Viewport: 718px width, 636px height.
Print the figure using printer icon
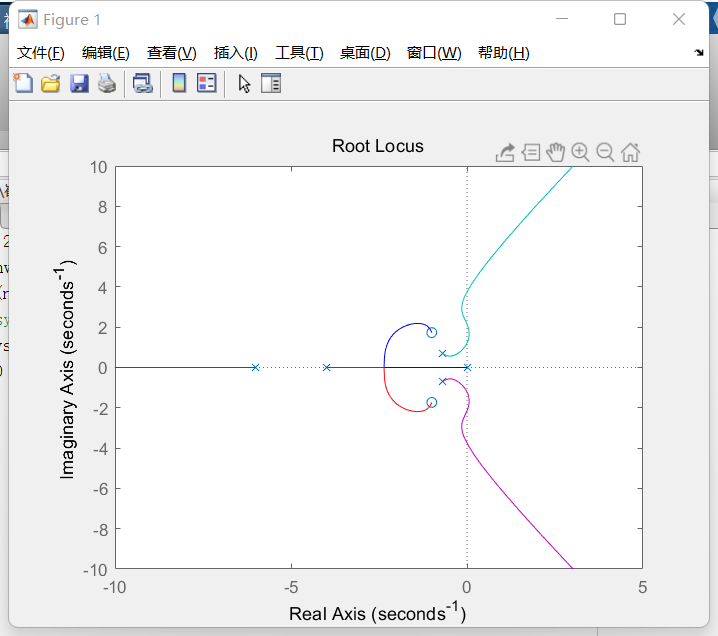(107, 83)
